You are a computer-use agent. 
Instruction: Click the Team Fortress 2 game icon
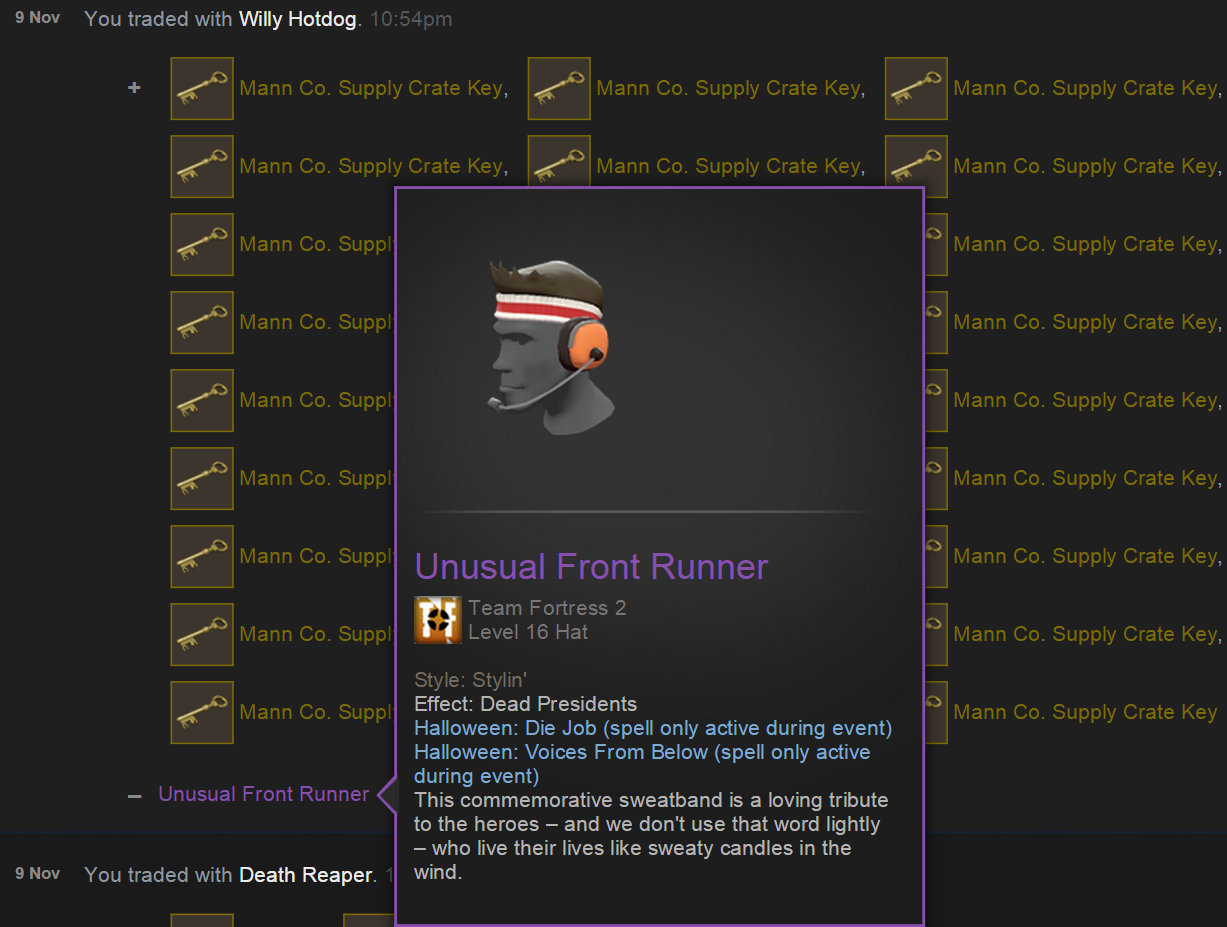tap(438, 620)
